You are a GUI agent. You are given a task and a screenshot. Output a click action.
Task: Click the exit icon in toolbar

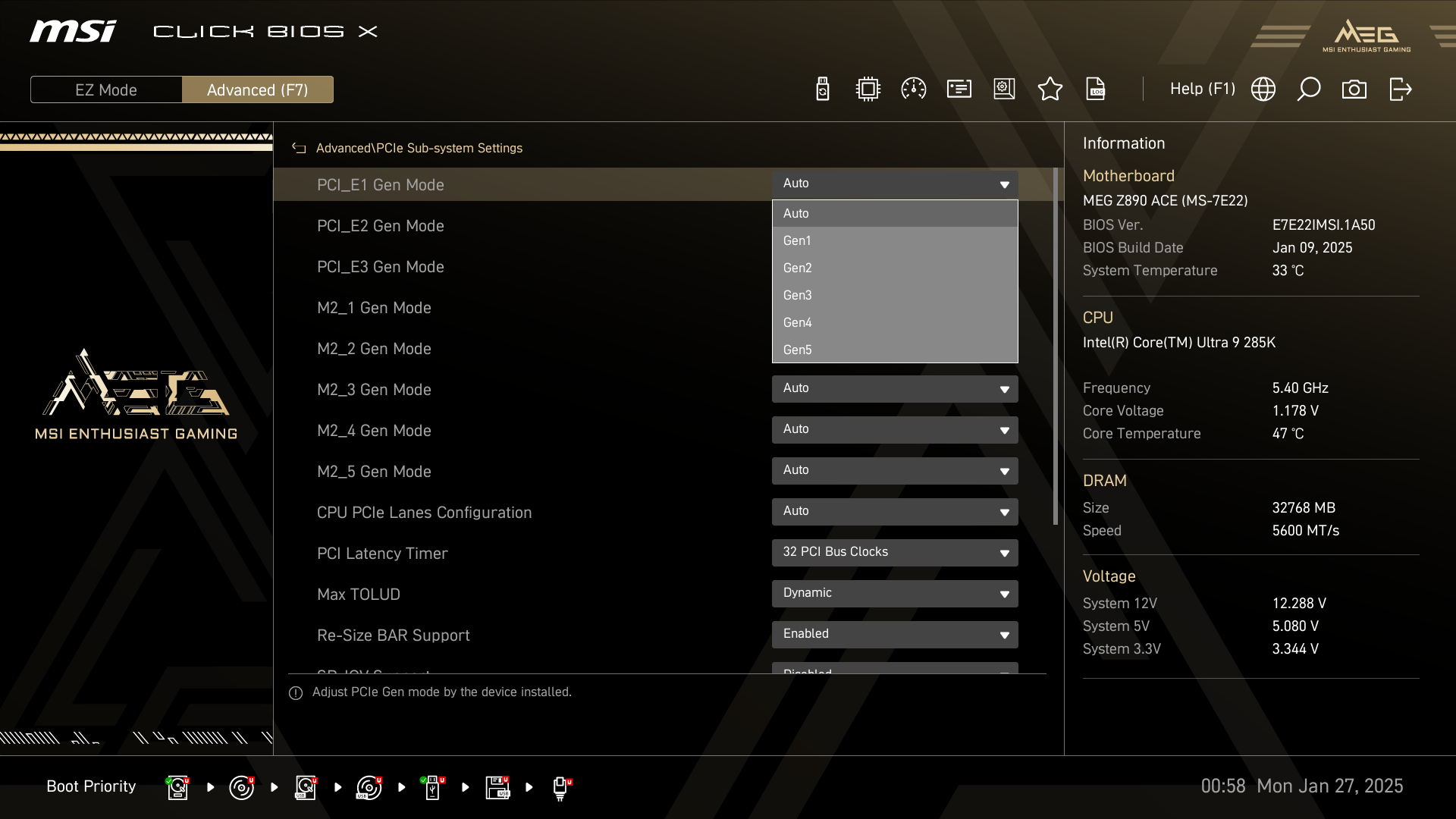tap(1400, 89)
